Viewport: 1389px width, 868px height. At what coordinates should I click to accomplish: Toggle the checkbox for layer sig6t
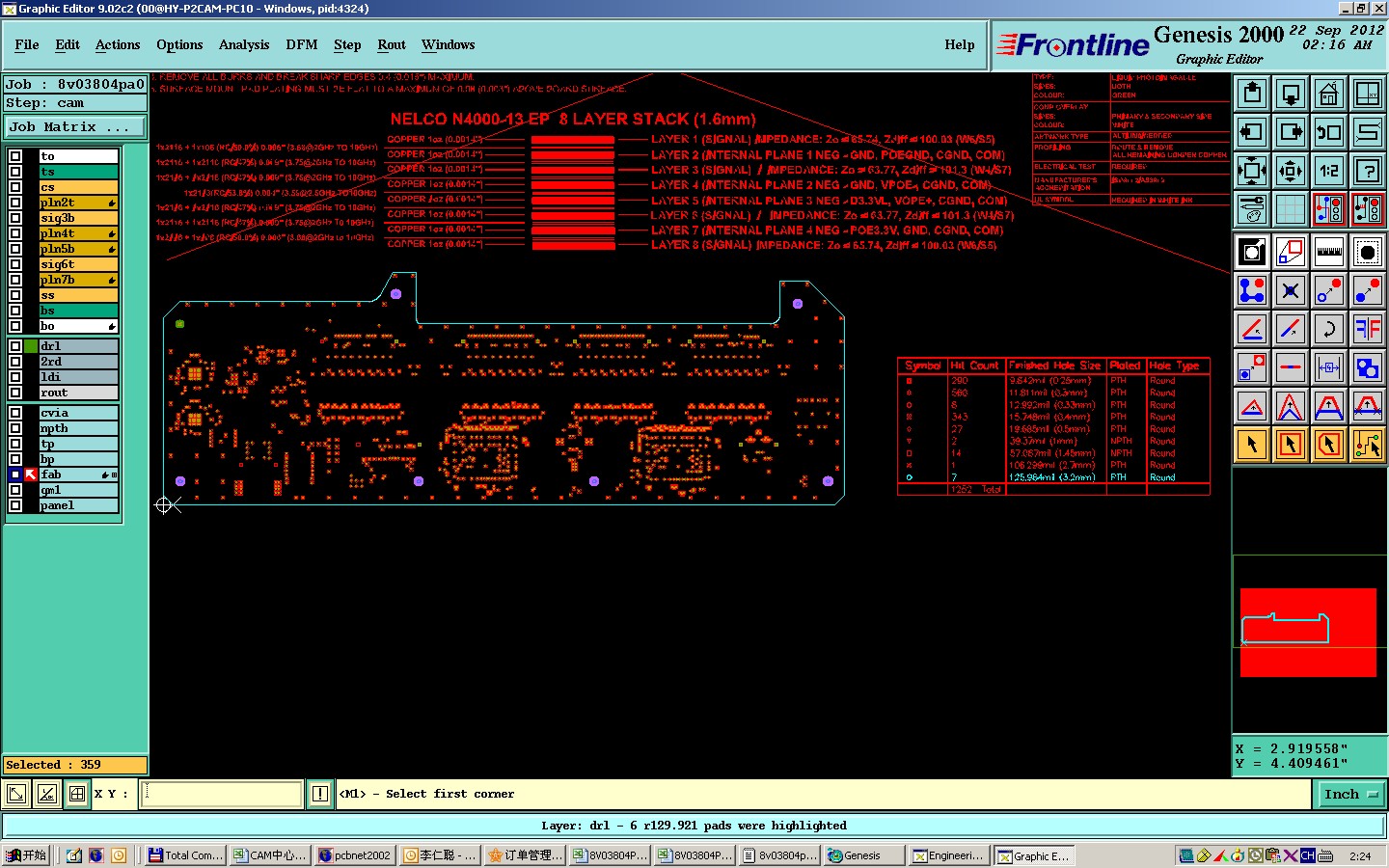[15, 264]
